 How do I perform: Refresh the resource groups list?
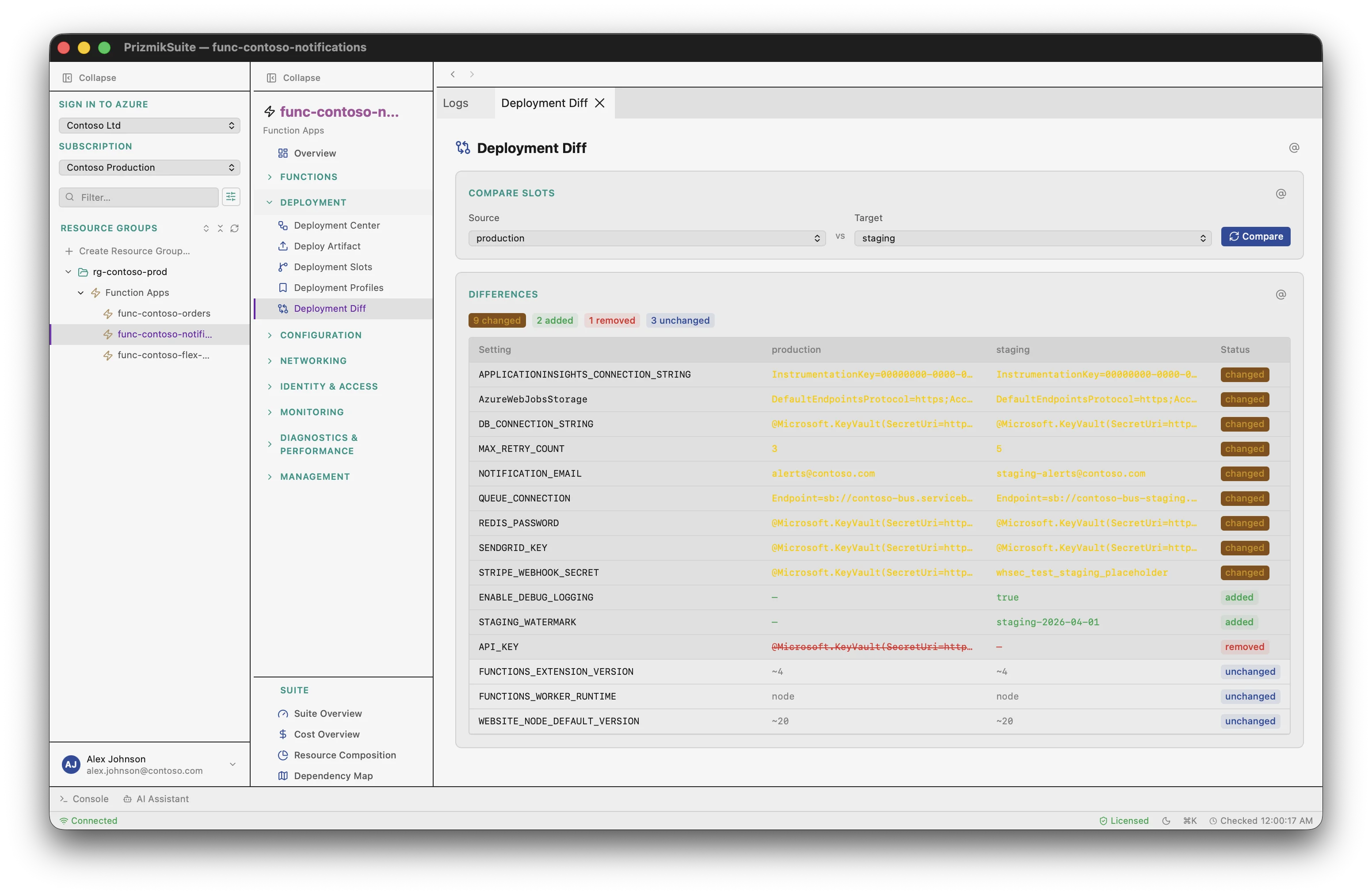pos(235,228)
